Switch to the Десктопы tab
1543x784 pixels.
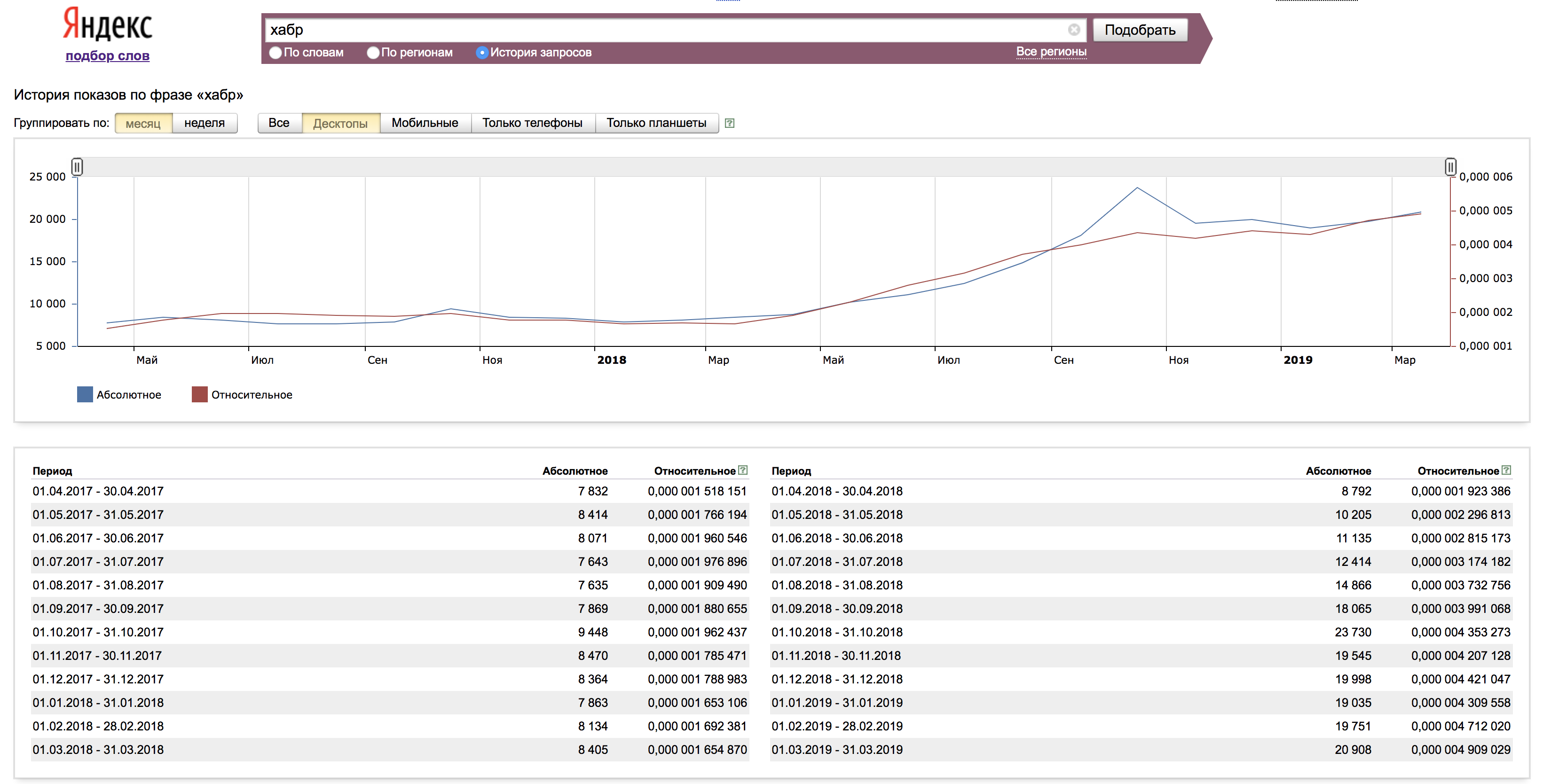pos(340,123)
